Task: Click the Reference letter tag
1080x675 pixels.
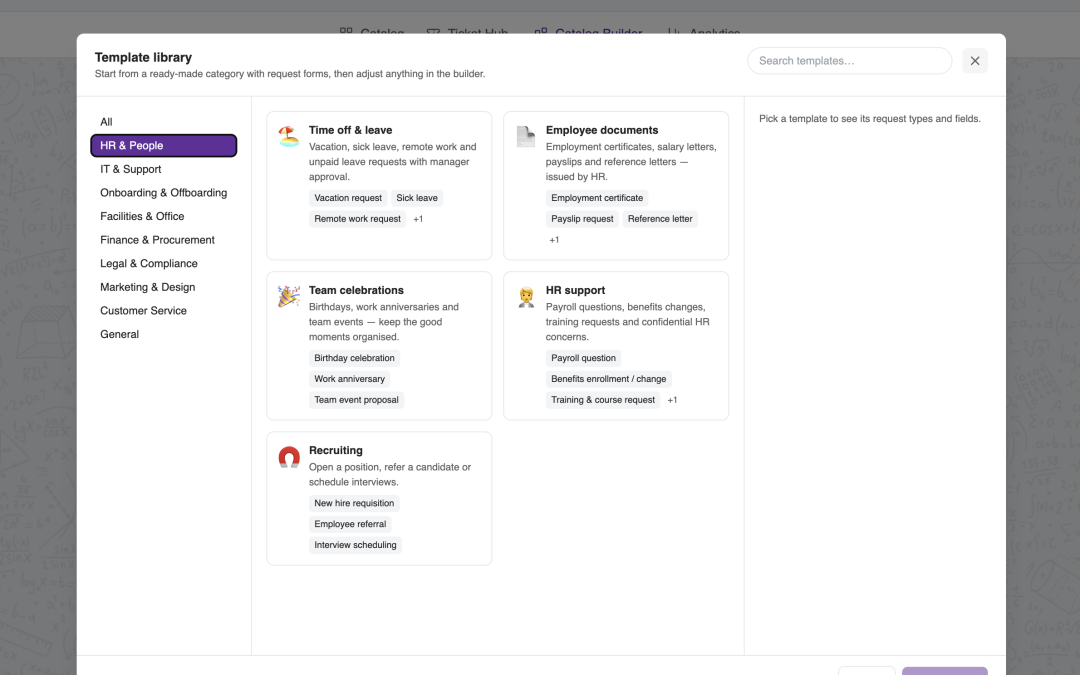Action: pos(660,219)
